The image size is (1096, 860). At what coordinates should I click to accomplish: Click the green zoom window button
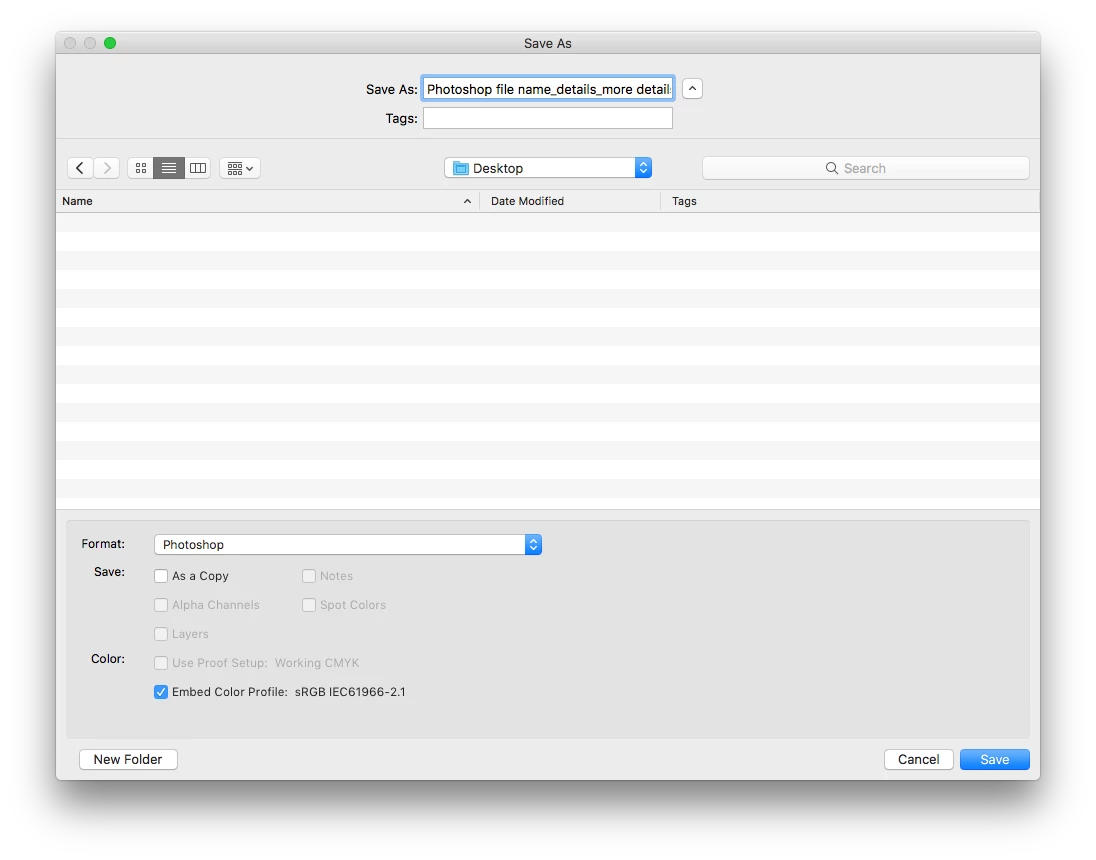tap(110, 43)
